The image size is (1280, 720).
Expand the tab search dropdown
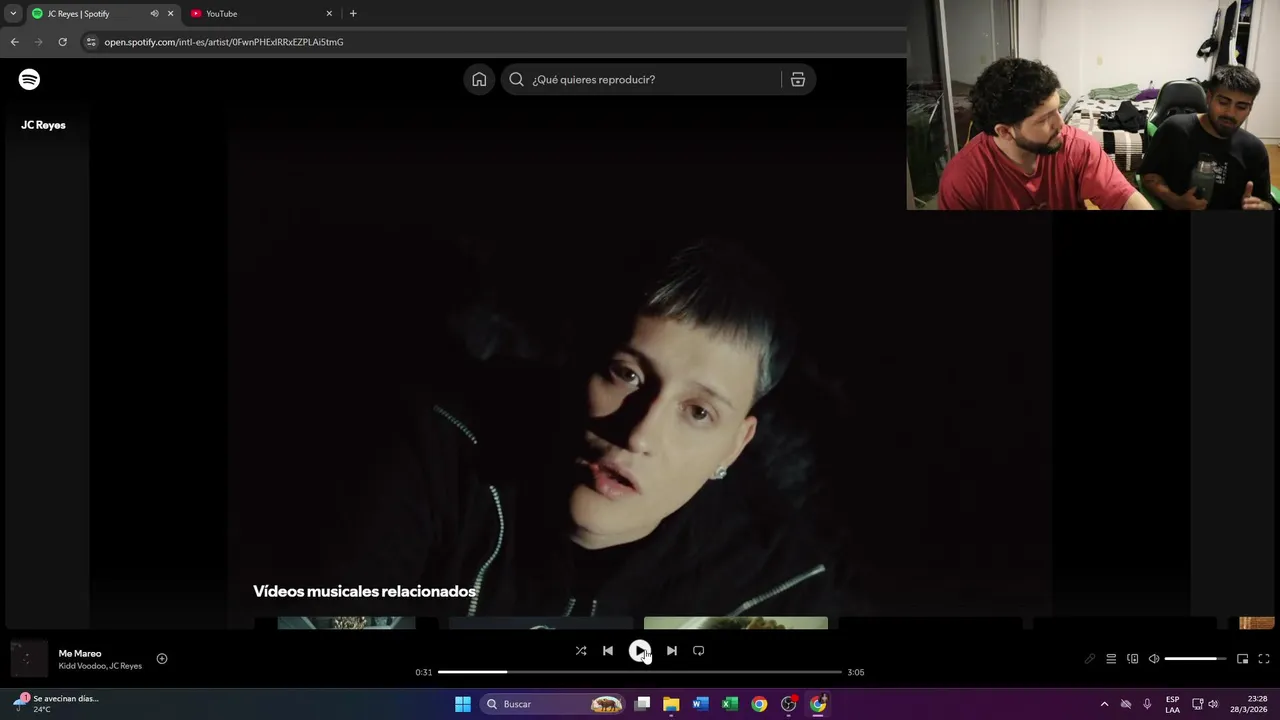click(13, 14)
